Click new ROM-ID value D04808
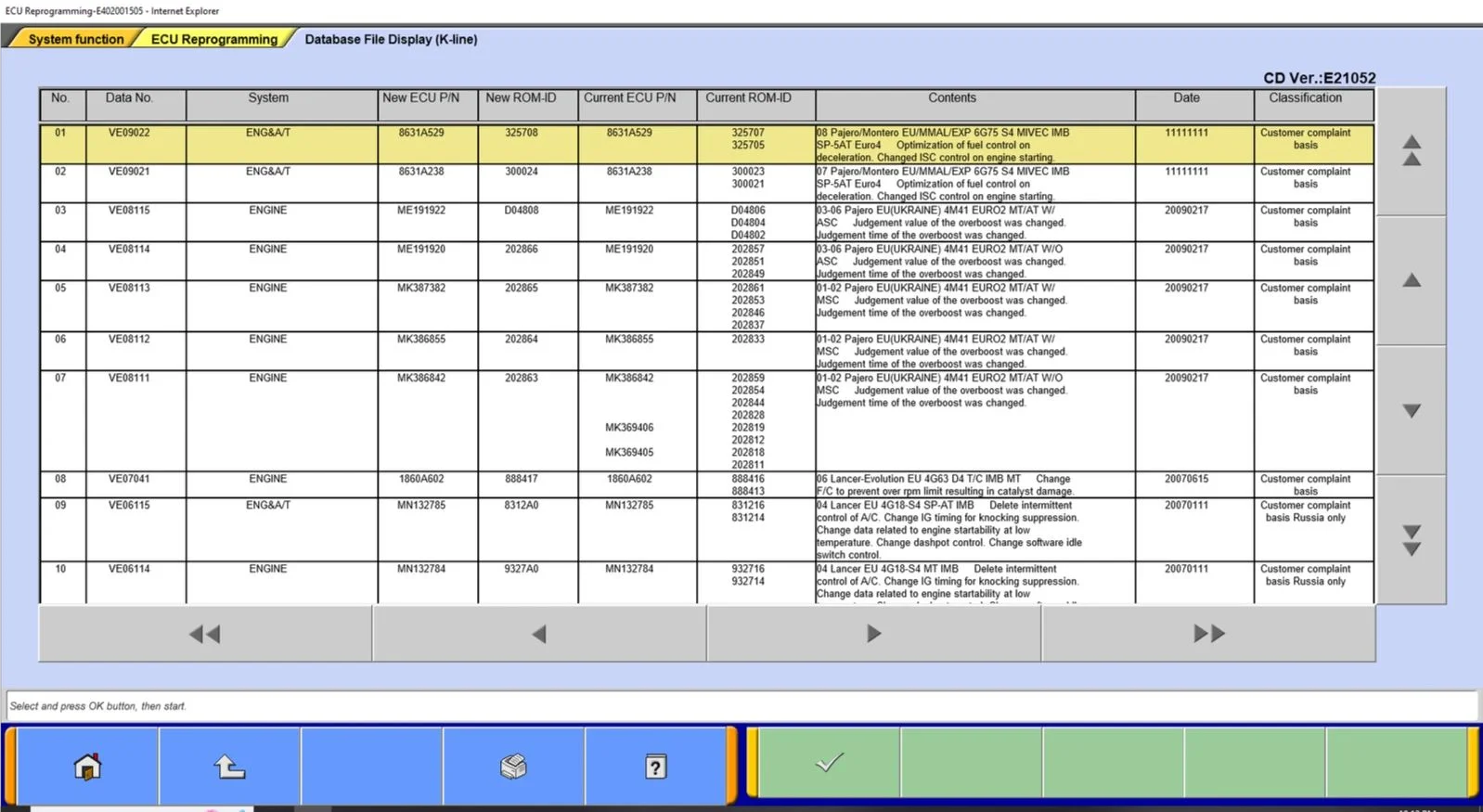Viewport: 1483px width, 812px height. click(522, 211)
